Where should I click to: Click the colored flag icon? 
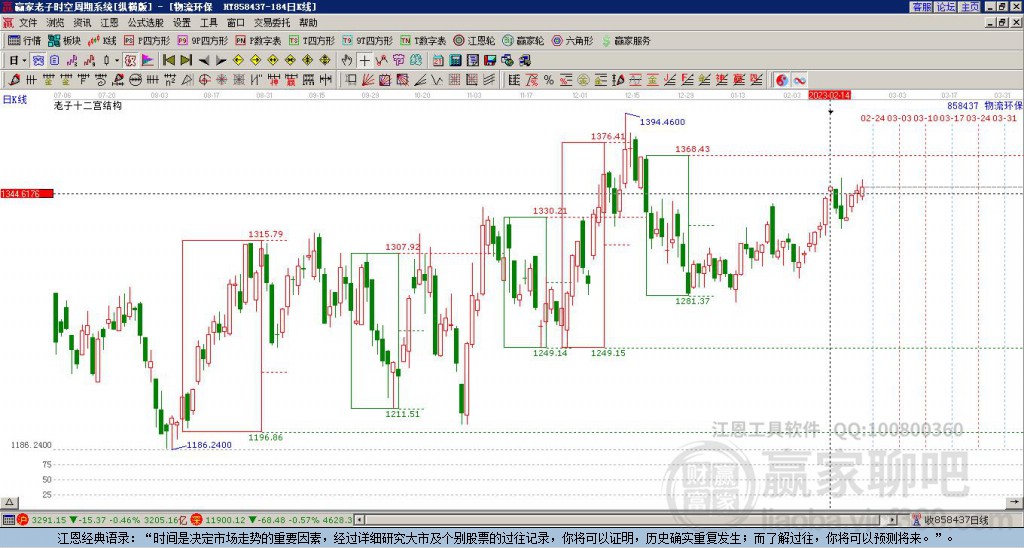click(x=148, y=60)
